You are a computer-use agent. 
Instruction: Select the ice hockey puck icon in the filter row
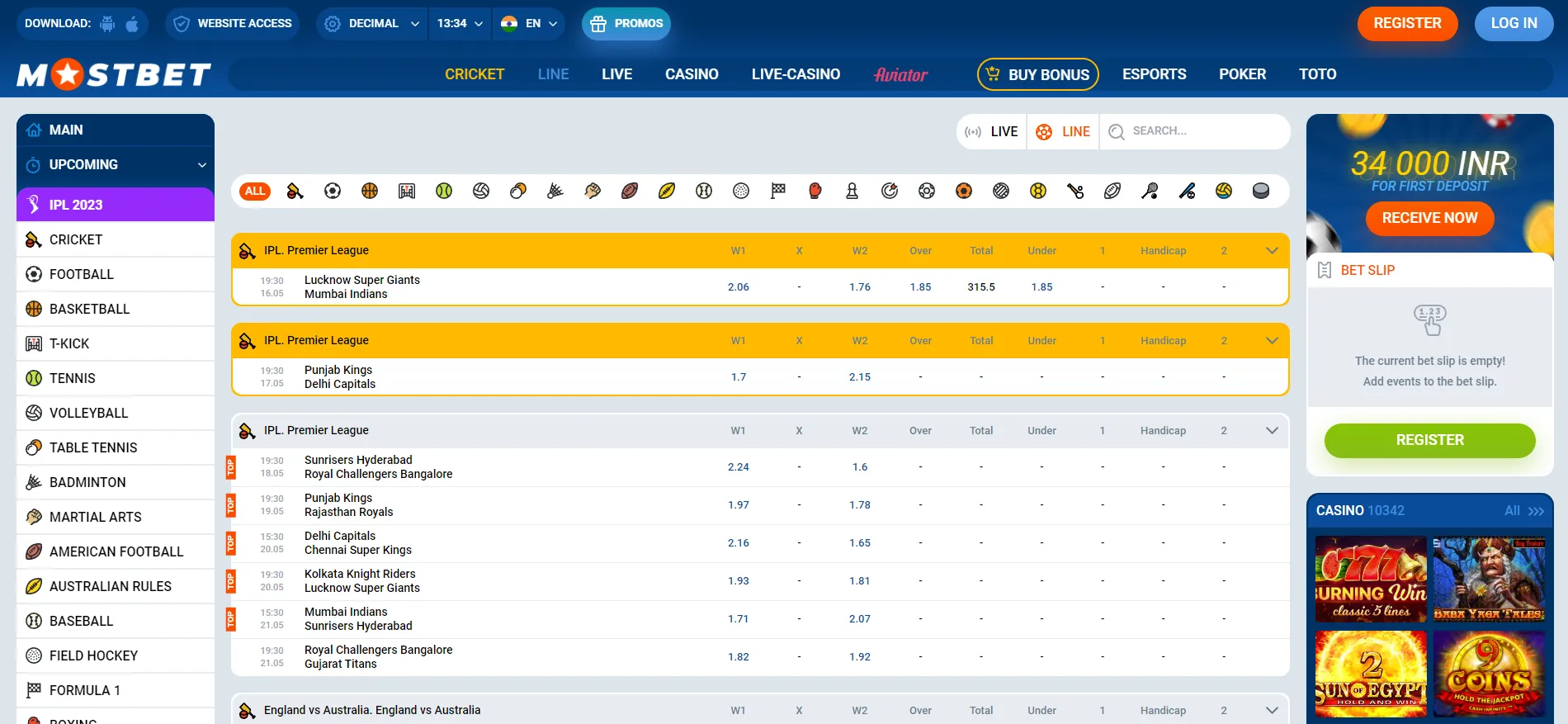(1261, 191)
